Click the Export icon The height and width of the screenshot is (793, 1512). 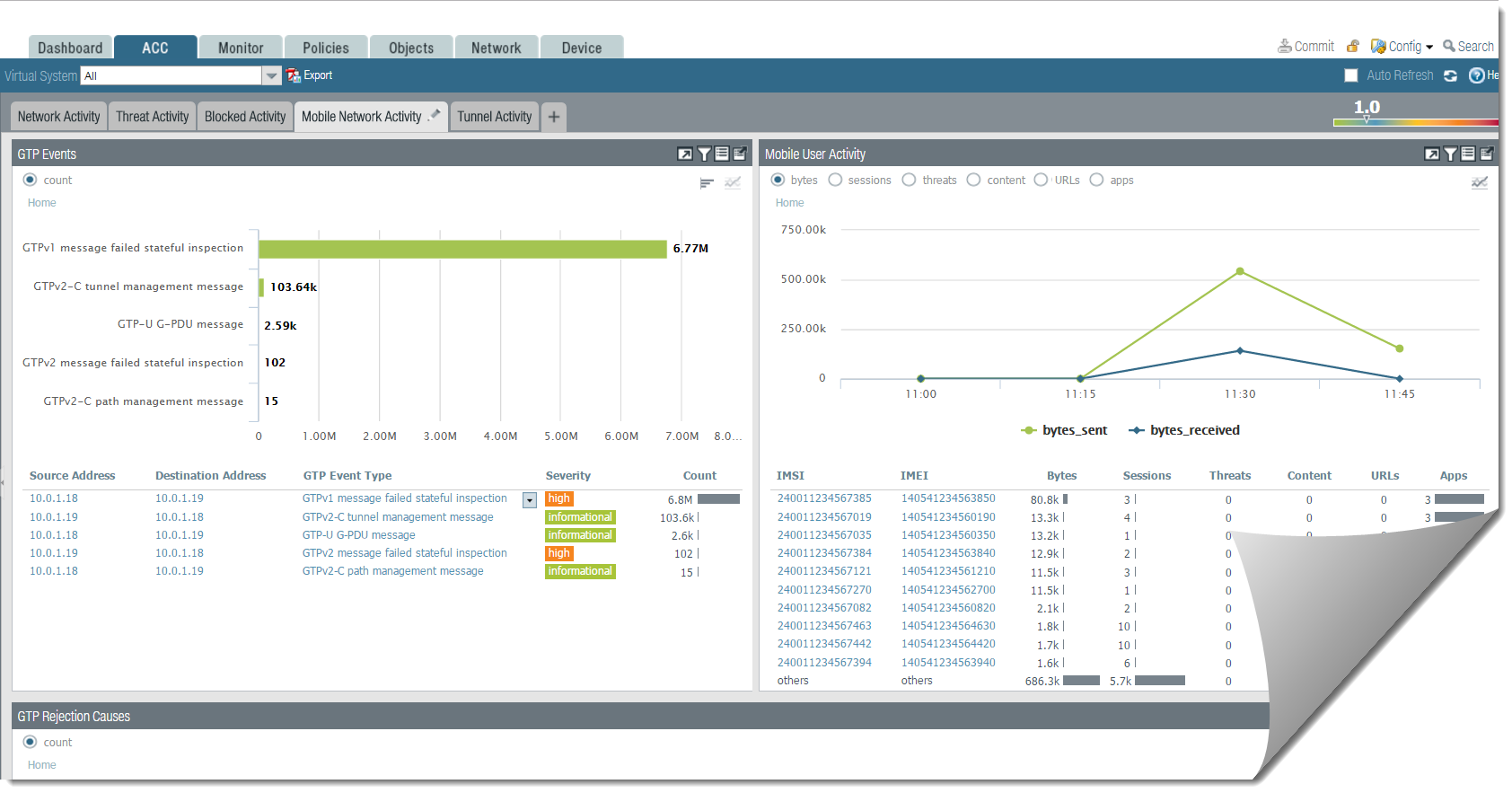294,76
